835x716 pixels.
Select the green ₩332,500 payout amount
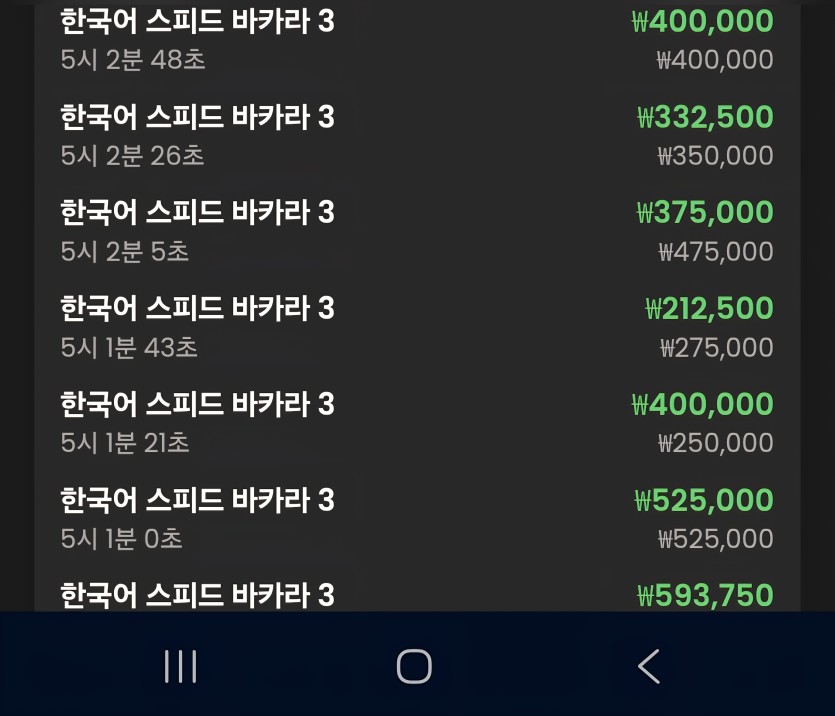705,117
